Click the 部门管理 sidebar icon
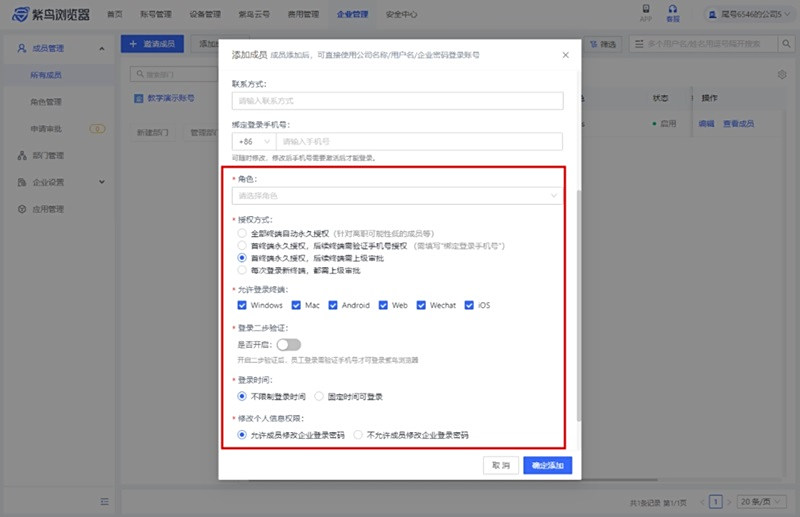Image resolution: width=800 pixels, height=517 pixels. [22, 156]
